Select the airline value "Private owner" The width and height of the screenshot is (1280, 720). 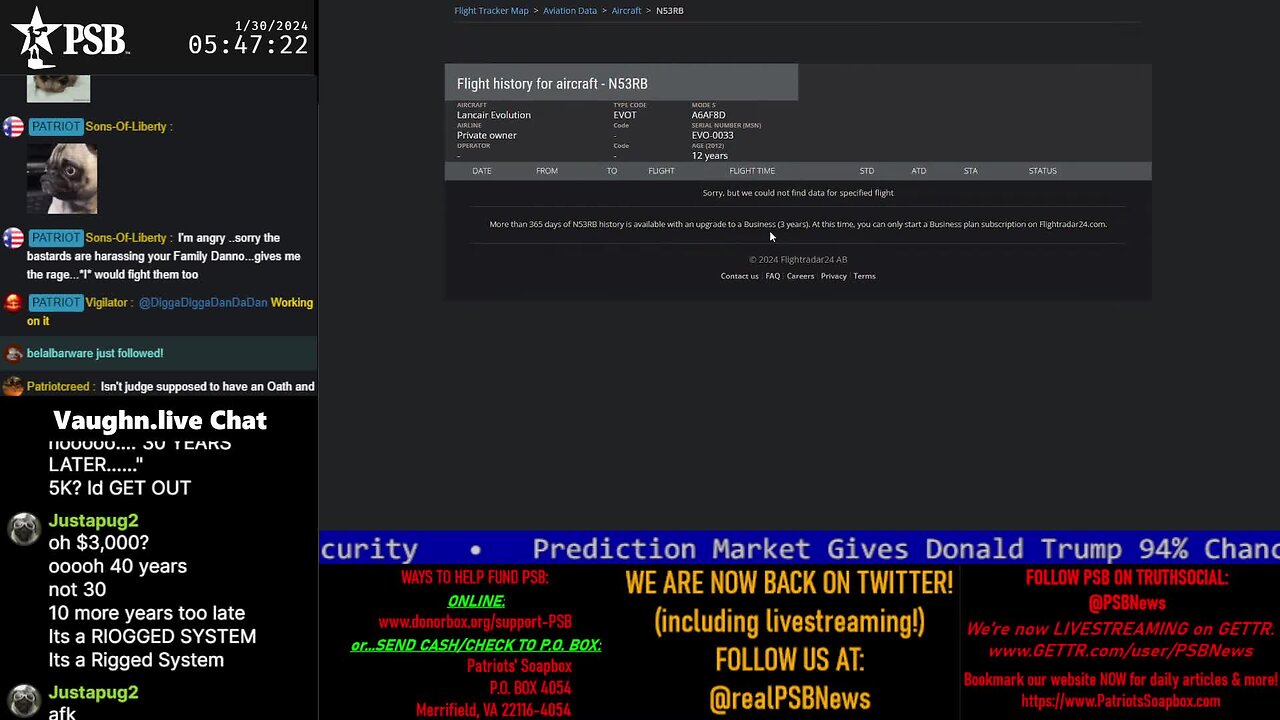pyautogui.click(x=487, y=135)
